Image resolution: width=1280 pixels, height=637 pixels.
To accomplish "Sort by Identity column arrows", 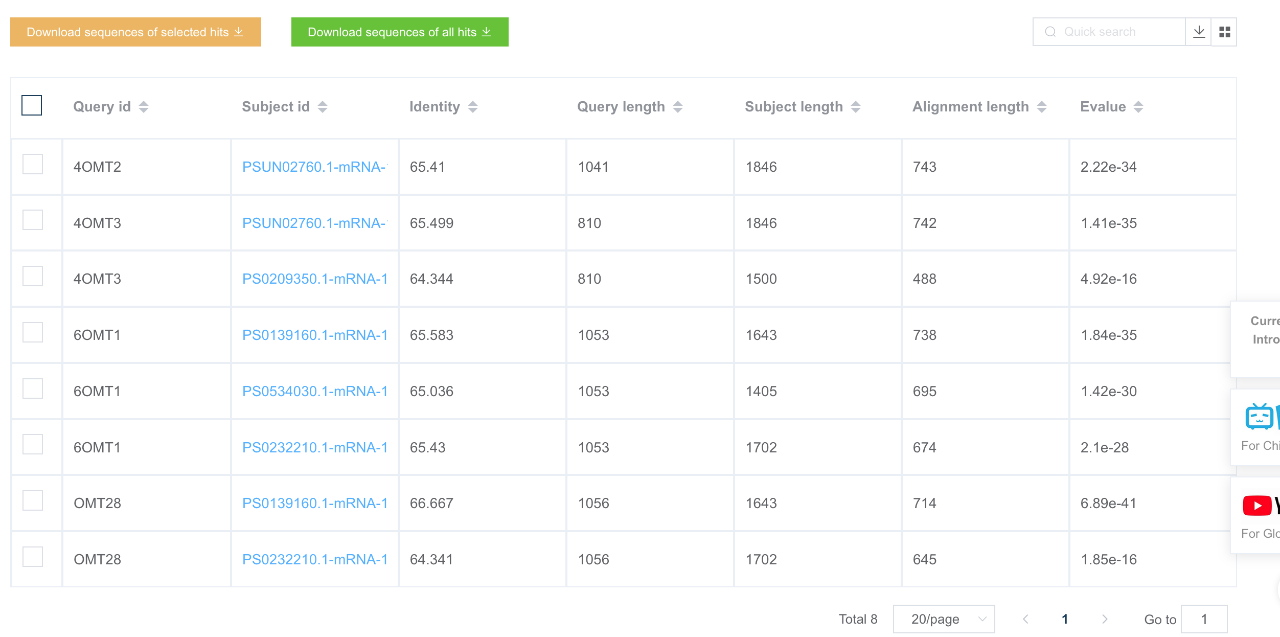I will 473,107.
